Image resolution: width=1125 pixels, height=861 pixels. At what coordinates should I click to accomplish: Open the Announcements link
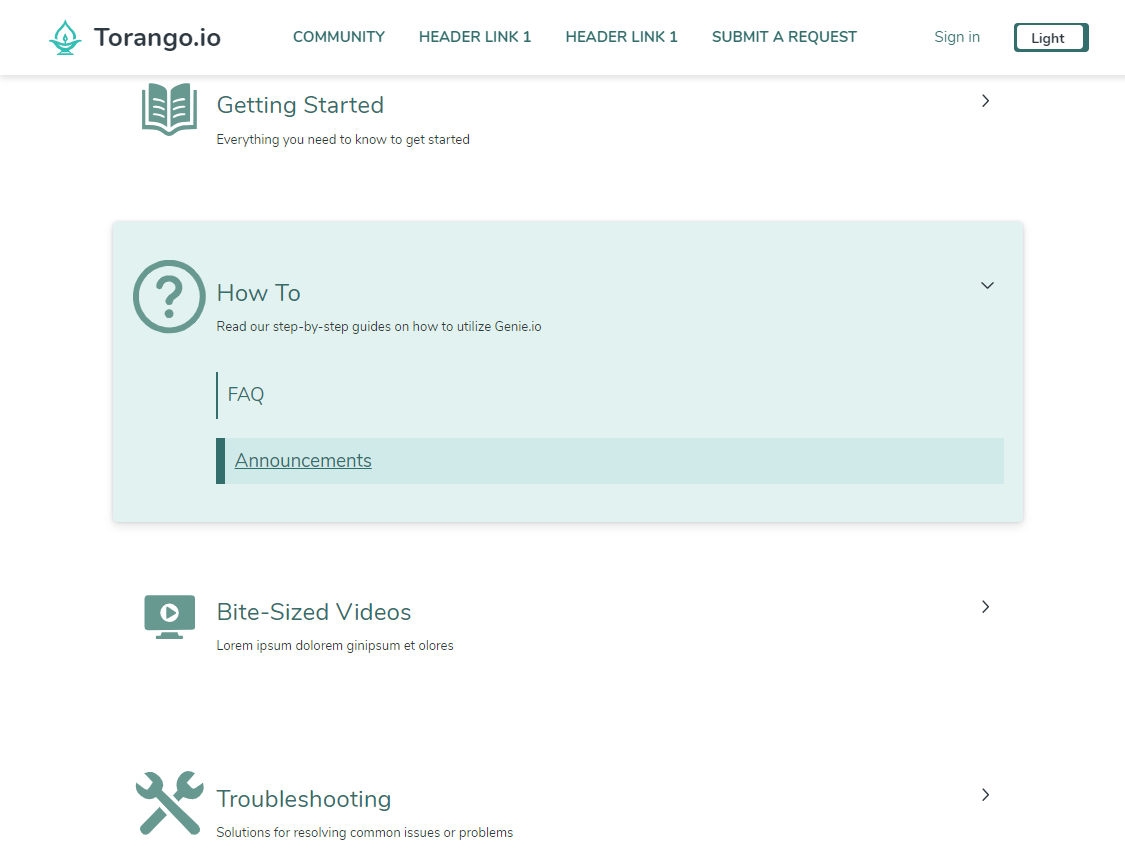303,461
